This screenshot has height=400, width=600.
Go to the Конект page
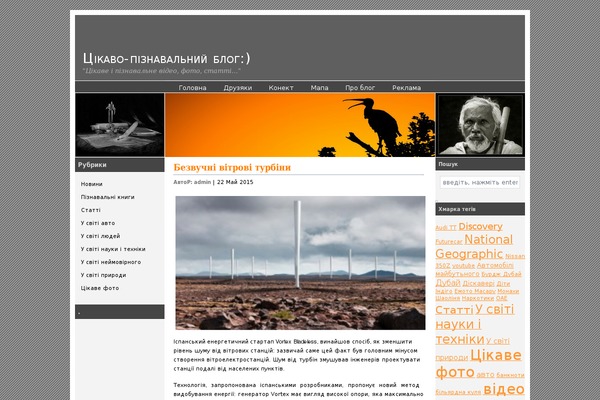tap(281, 88)
